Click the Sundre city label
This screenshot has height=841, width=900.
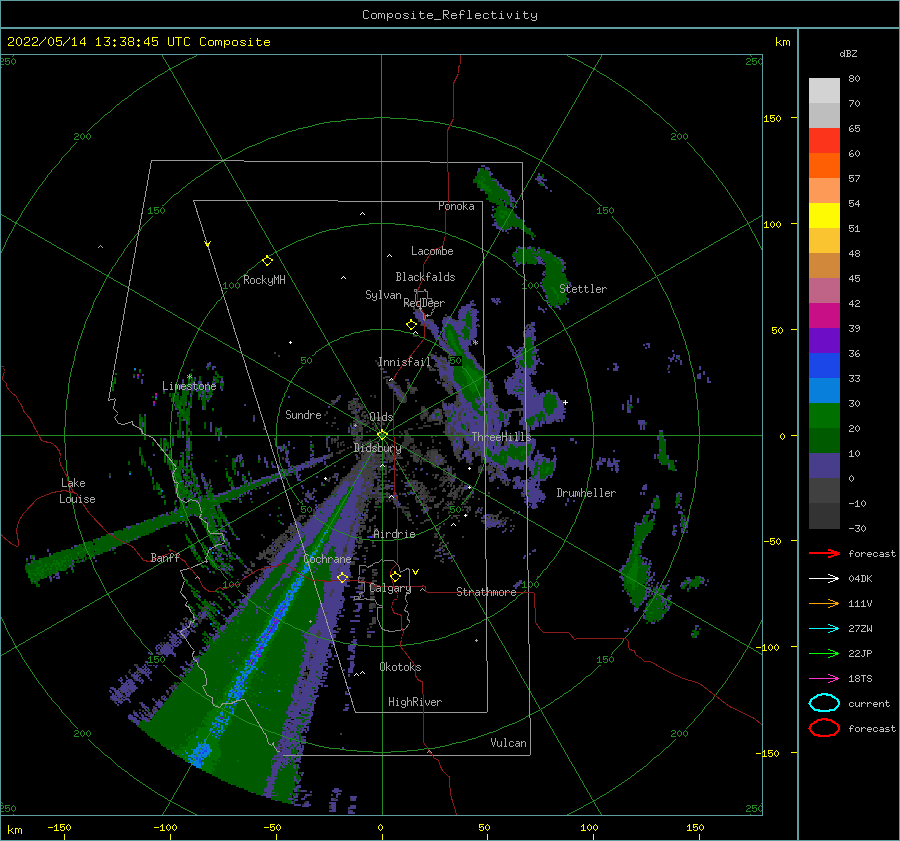click(303, 415)
